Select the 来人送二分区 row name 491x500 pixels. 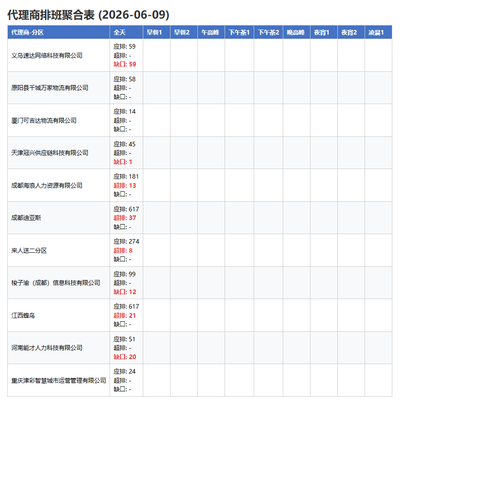(x=29, y=250)
